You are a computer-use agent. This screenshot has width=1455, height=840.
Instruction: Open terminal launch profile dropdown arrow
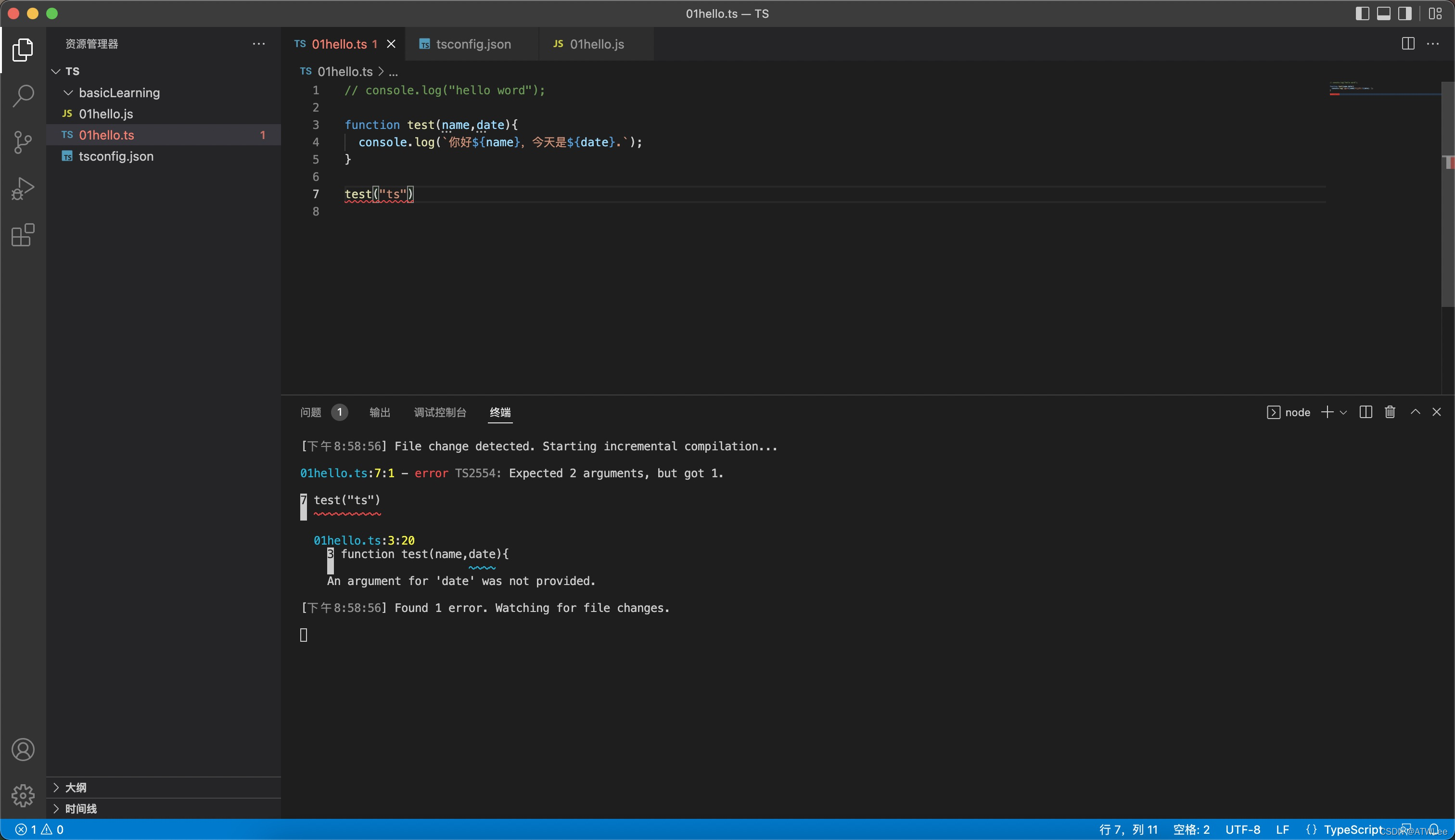tap(1344, 412)
